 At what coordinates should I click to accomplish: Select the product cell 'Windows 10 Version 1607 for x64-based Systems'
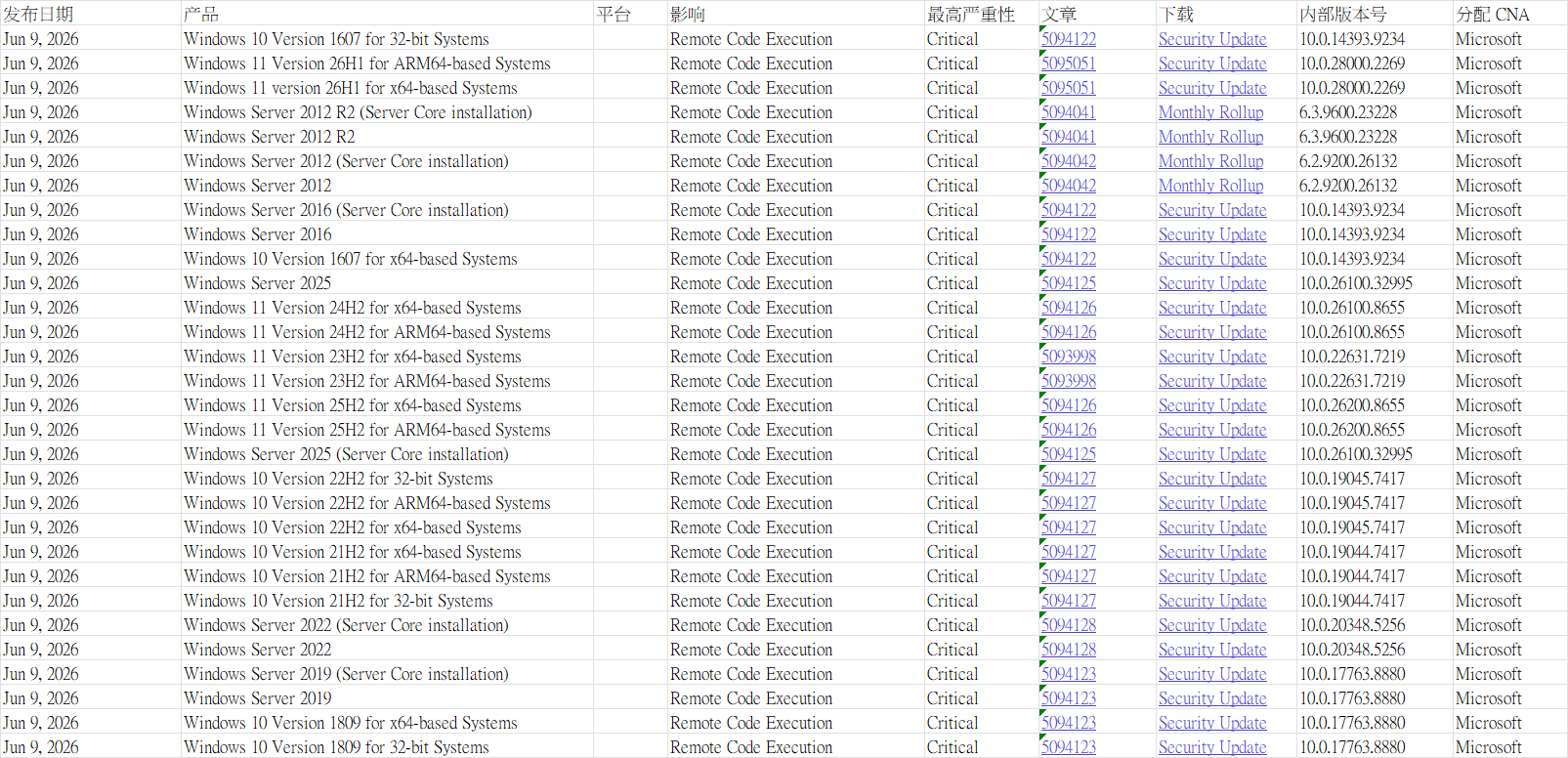pos(387,259)
